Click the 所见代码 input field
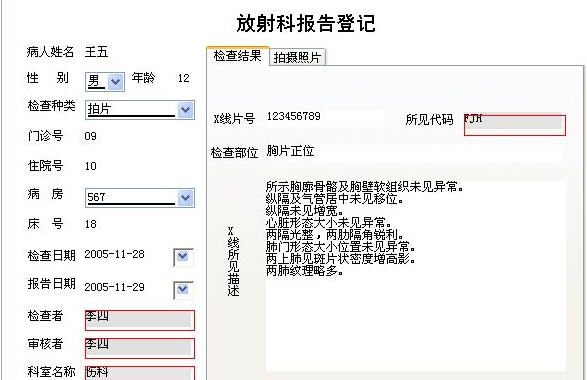The image size is (587, 380). click(514, 125)
